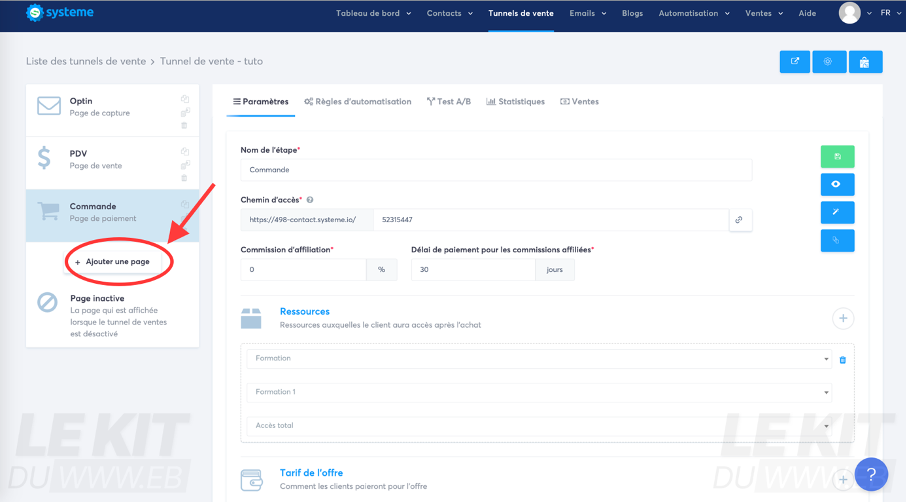The width and height of the screenshot is (906, 502).
Task: Click the Commission d'affiliation field
Action: (x=303, y=270)
